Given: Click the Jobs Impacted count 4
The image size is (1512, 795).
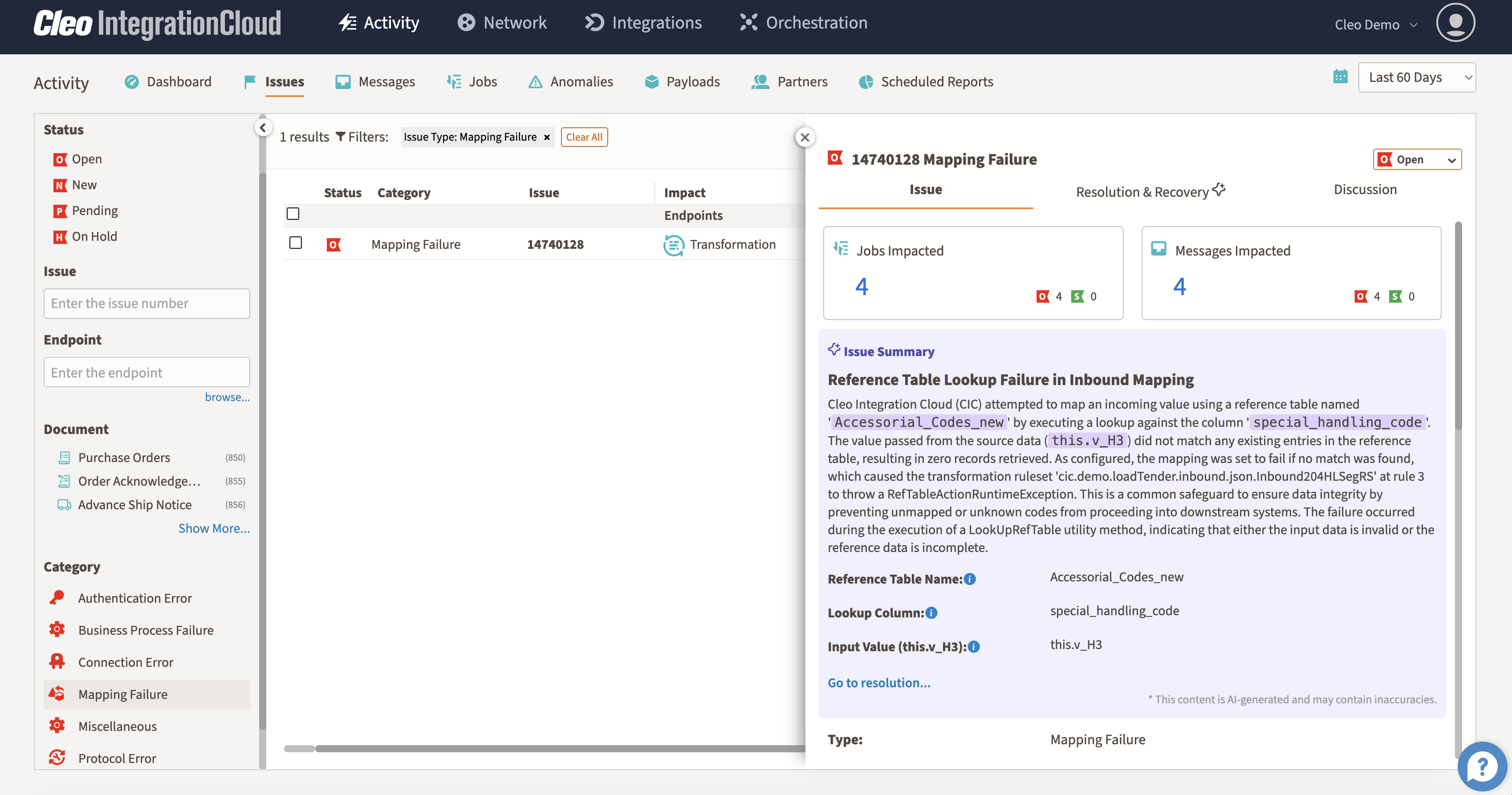Looking at the screenshot, I should (x=861, y=287).
